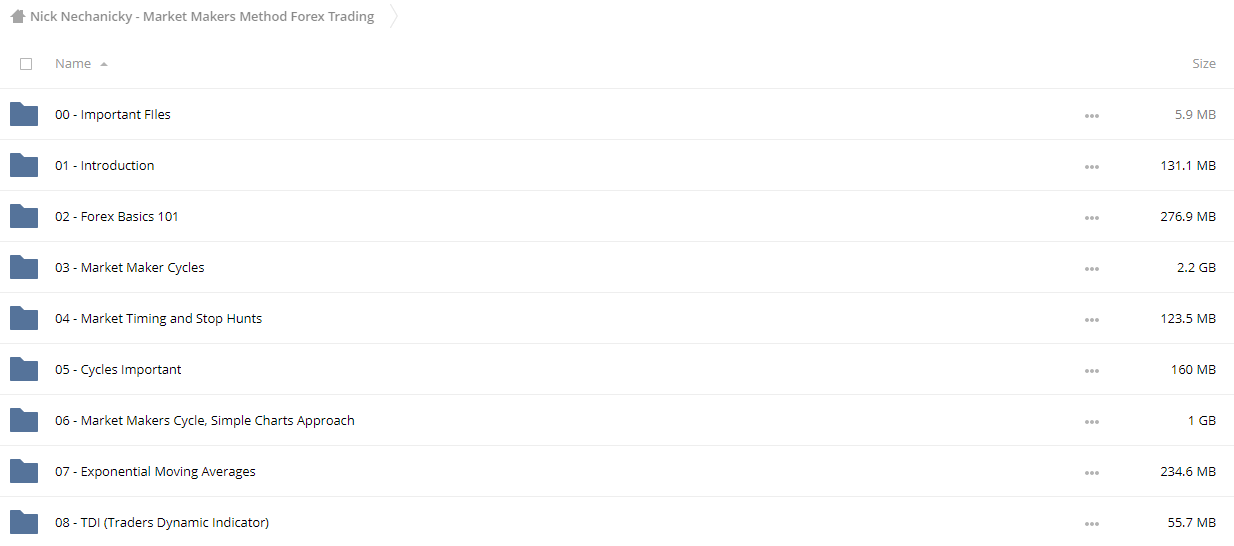This screenshot has width=1234, height=546.
Task: Click the folder icon beside 01 - Introduction
Action: pyautogui.click(x=24, y=165)
